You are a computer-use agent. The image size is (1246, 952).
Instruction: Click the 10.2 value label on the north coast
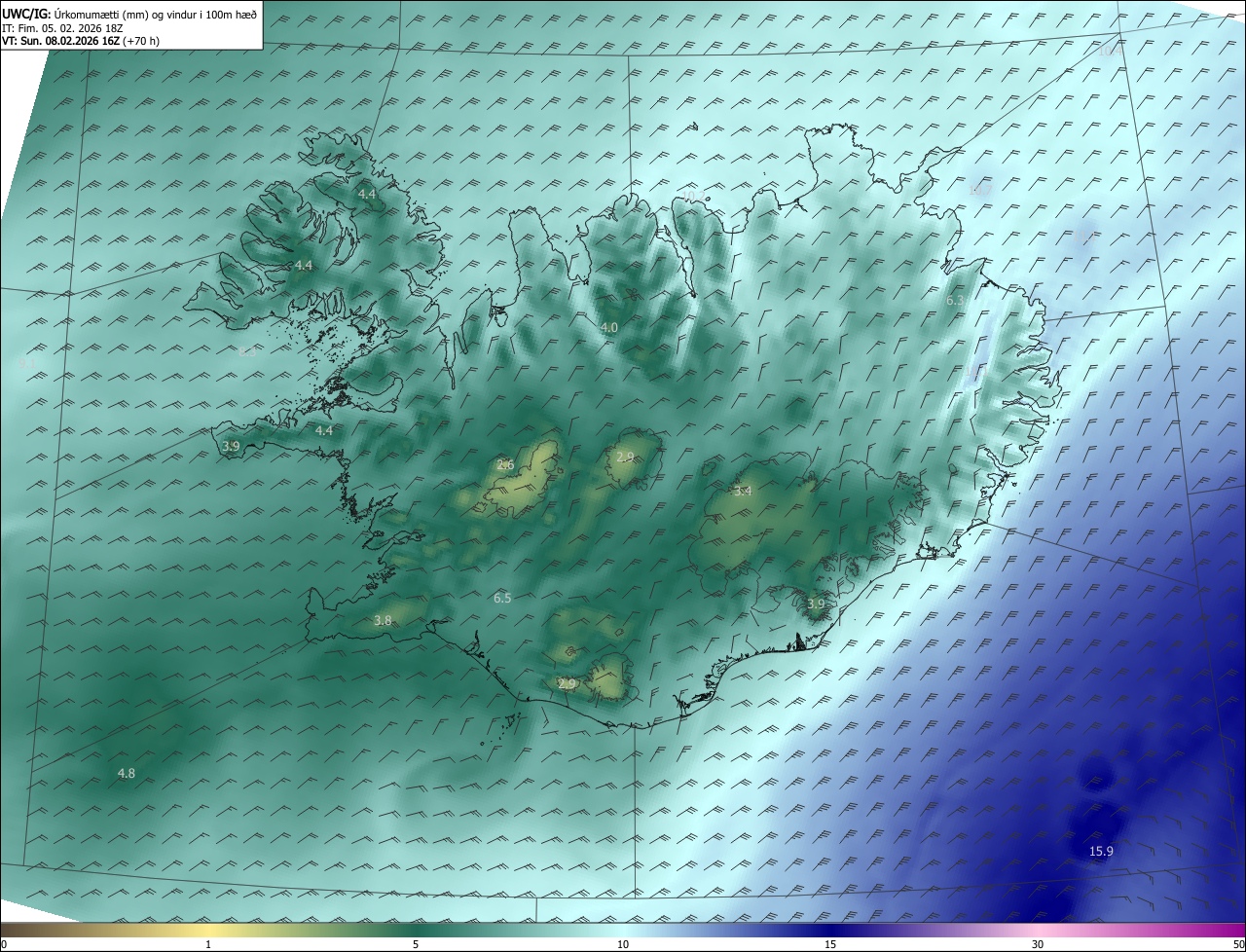[693, 198]
